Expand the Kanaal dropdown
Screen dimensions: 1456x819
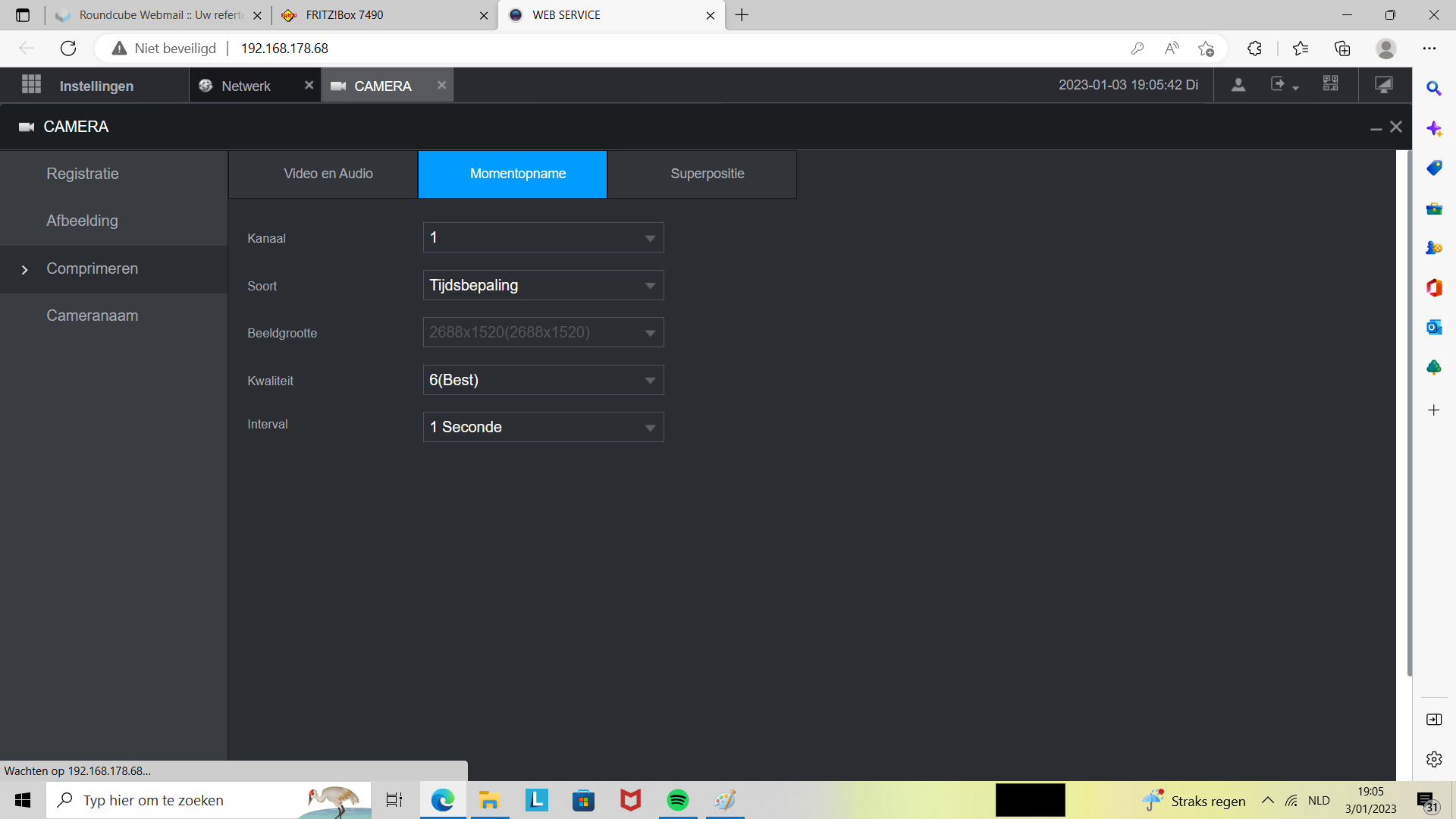543,238
